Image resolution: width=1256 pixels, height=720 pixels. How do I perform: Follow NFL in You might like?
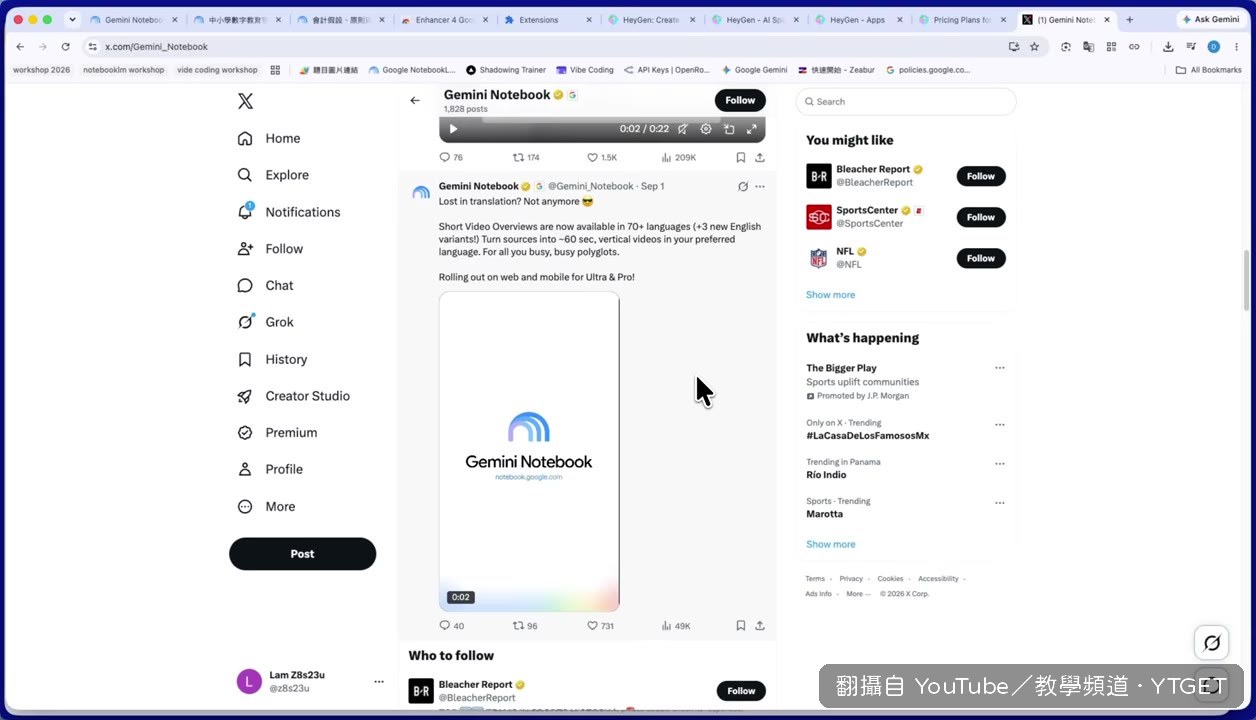coord(980,258)
